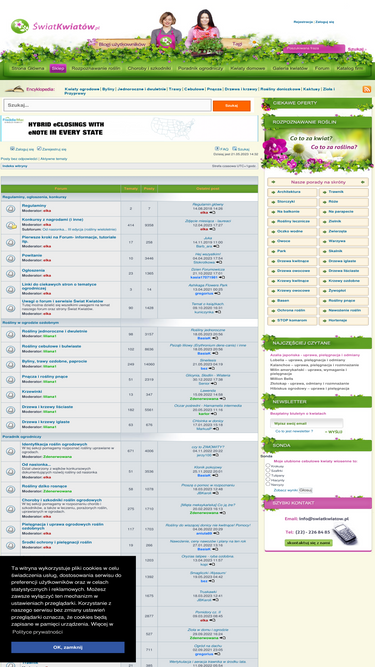The image size is (375, 667).
Task: Open last post icon in Powitanie row
Action: (219, 262)
